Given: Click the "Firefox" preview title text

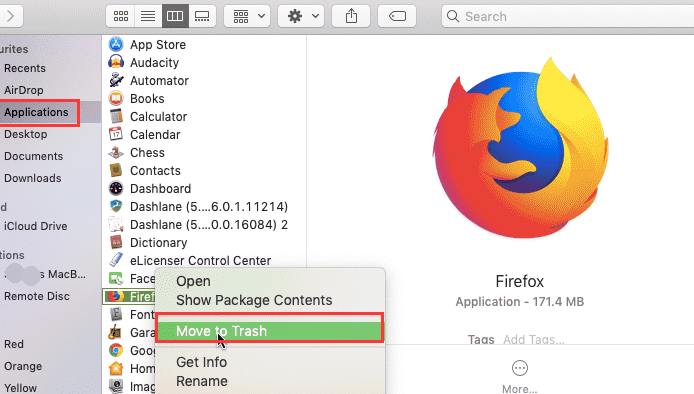Looking at the screenshot, I should click(520, 282).
